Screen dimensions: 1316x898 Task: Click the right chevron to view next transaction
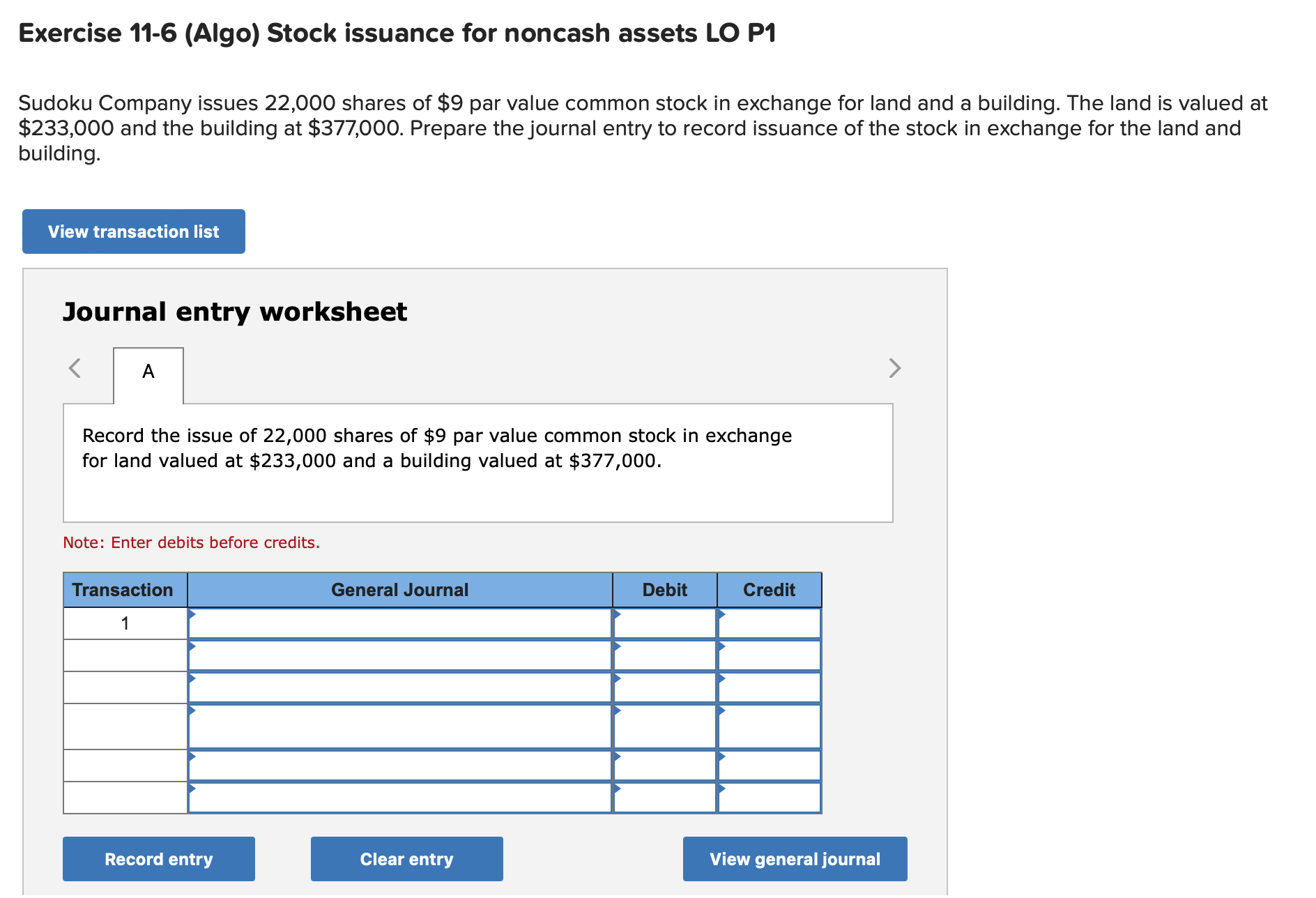tap(896, 368)
